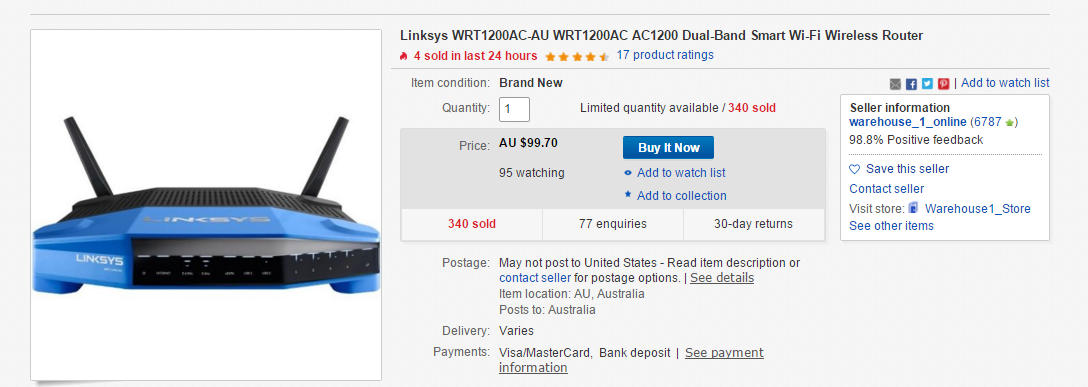1088x387 pixels.
Task: Focus the Quantity input field
Action: point(514,109)
